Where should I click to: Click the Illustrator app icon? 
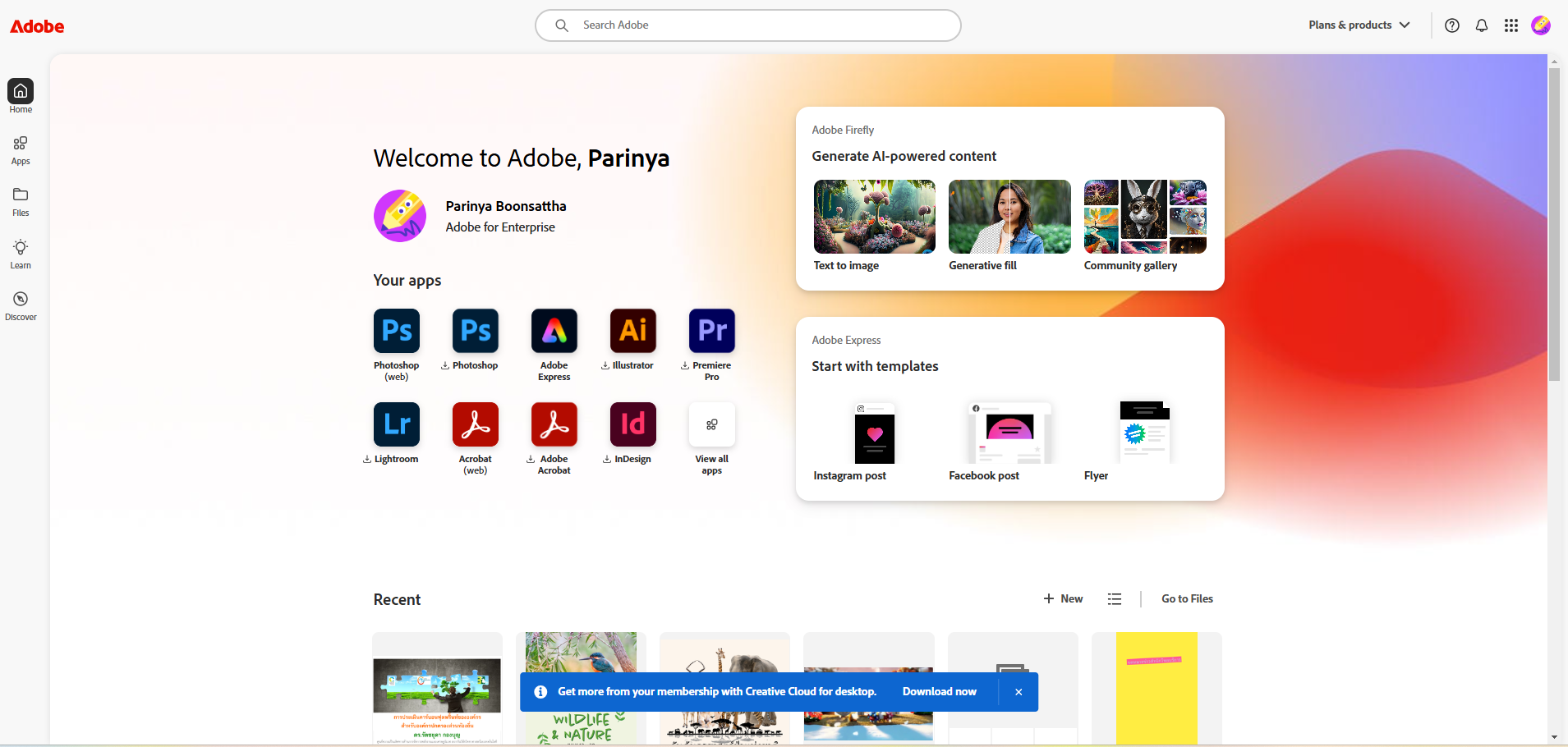coord(632,331)
